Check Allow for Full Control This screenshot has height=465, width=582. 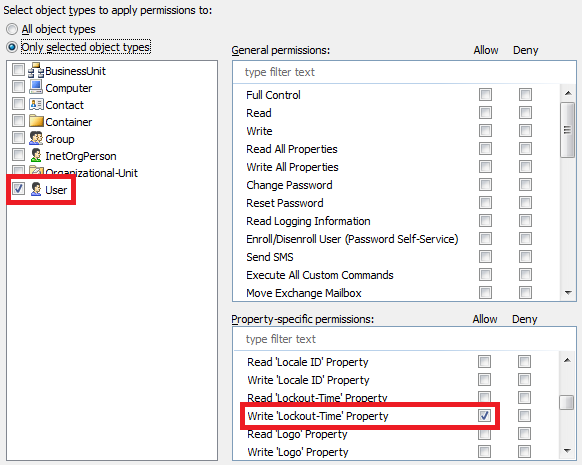point(485,94)
